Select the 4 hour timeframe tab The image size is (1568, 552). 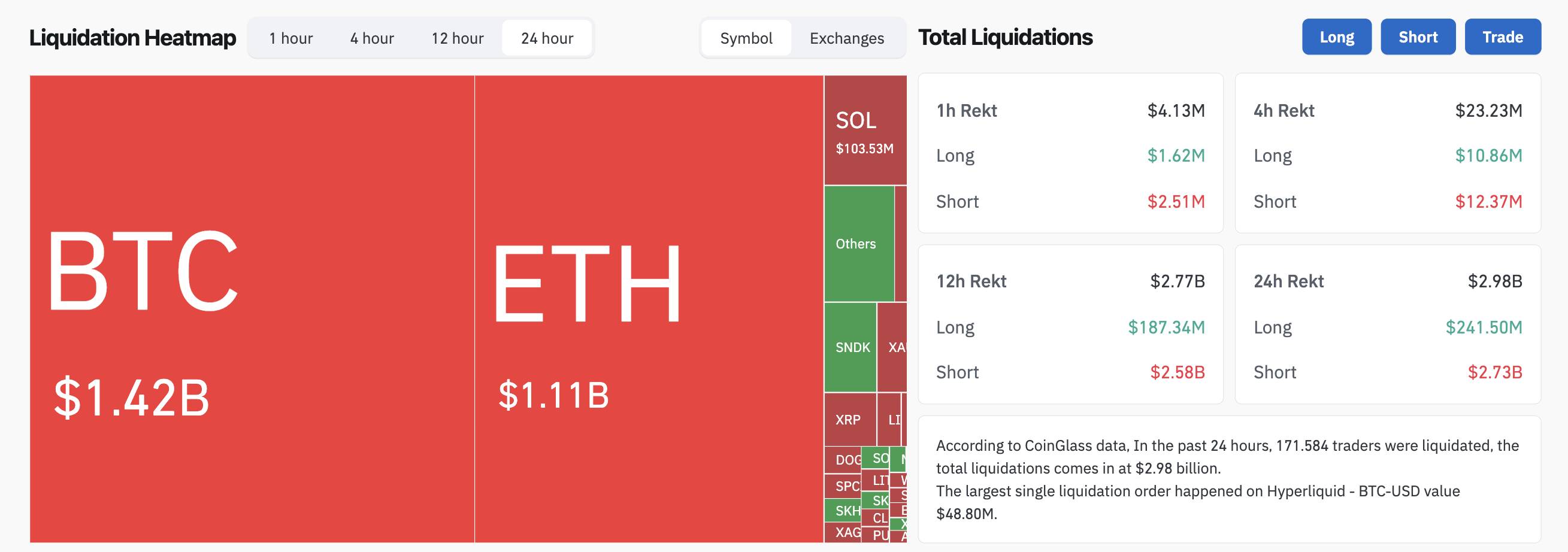tap(372, 38)
